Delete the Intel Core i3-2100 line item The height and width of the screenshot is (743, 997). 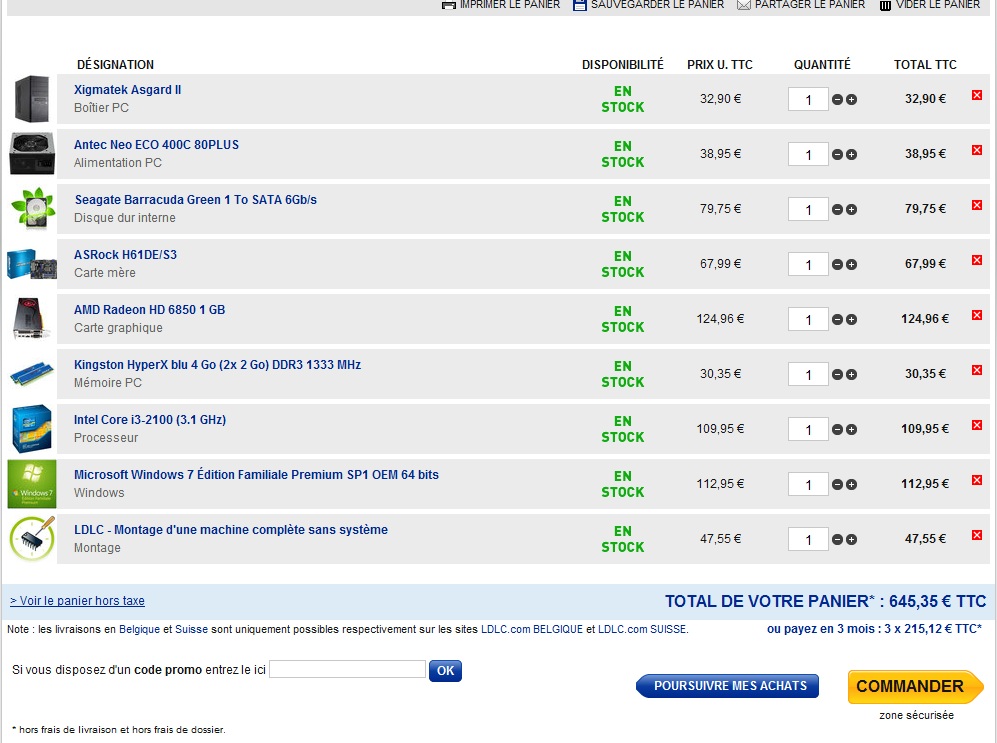click(977, 426)
